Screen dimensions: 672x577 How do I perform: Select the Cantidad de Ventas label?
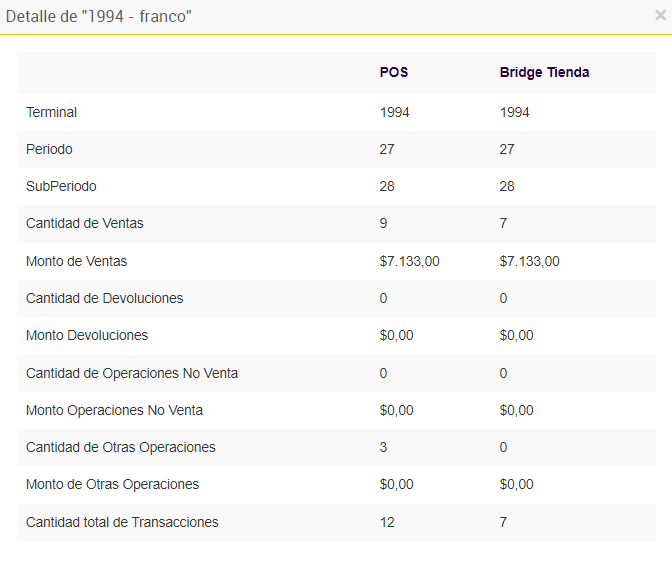pos(85,223)
